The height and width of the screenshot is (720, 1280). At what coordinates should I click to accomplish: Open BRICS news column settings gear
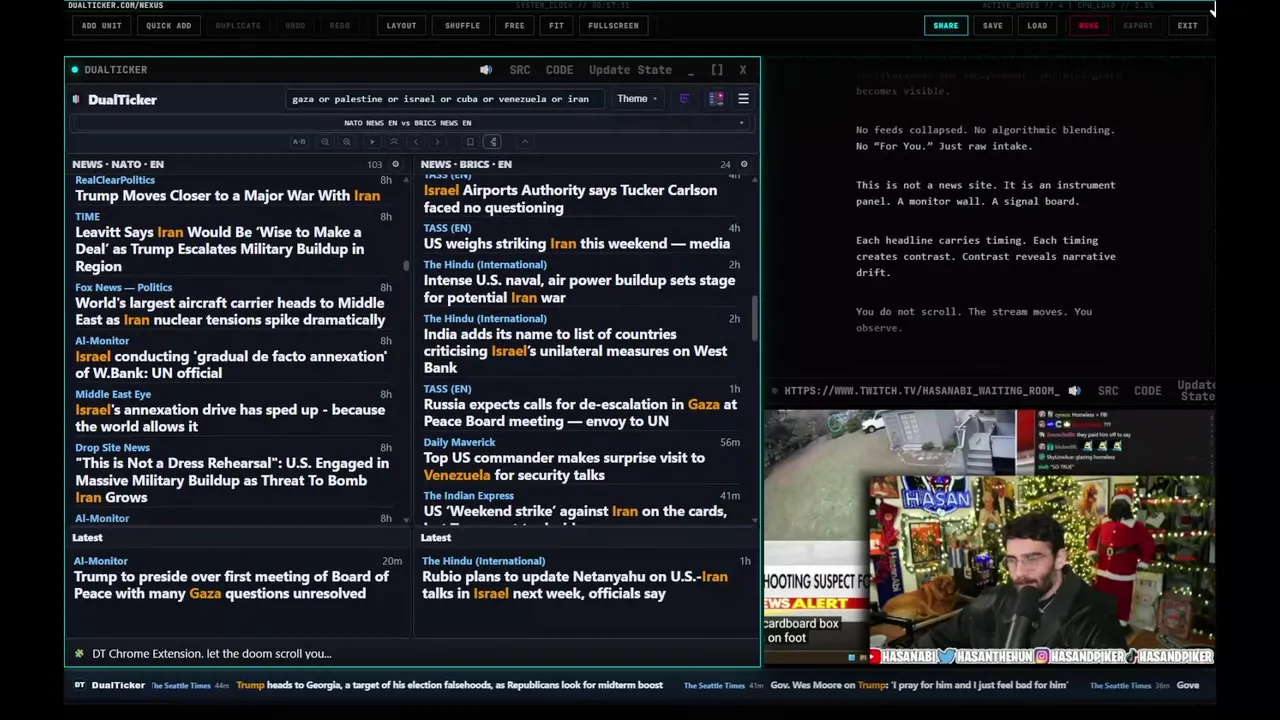(x=743, y=164)
